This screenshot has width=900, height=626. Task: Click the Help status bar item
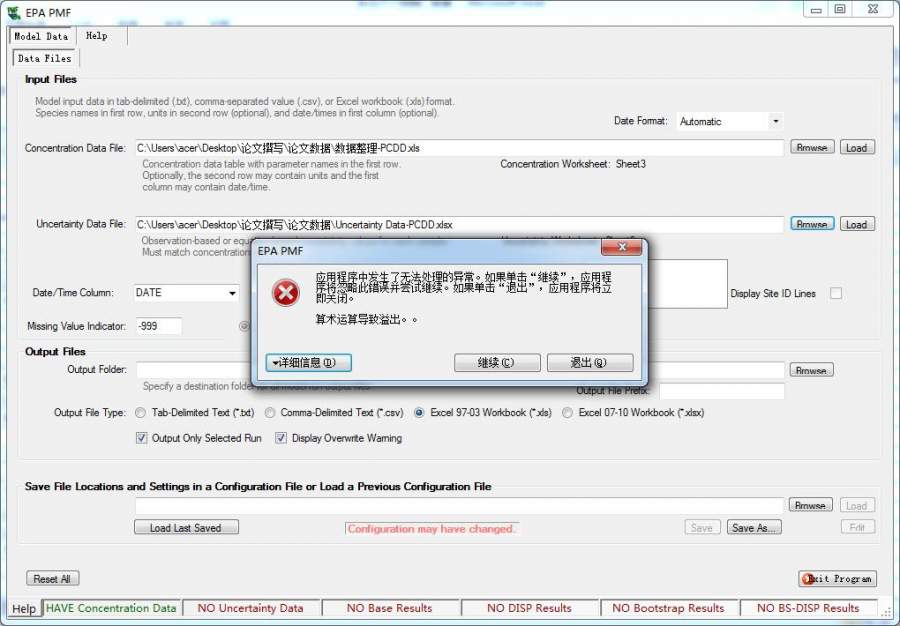[24, 608]
